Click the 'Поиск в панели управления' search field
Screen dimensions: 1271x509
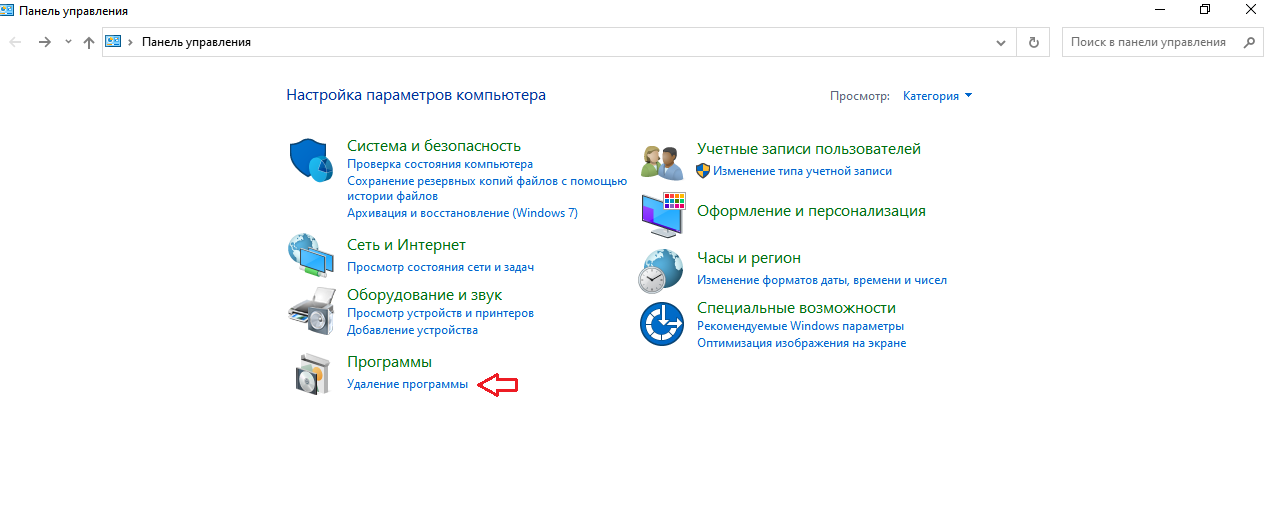pyautogui.click(x=1148, y=42)
